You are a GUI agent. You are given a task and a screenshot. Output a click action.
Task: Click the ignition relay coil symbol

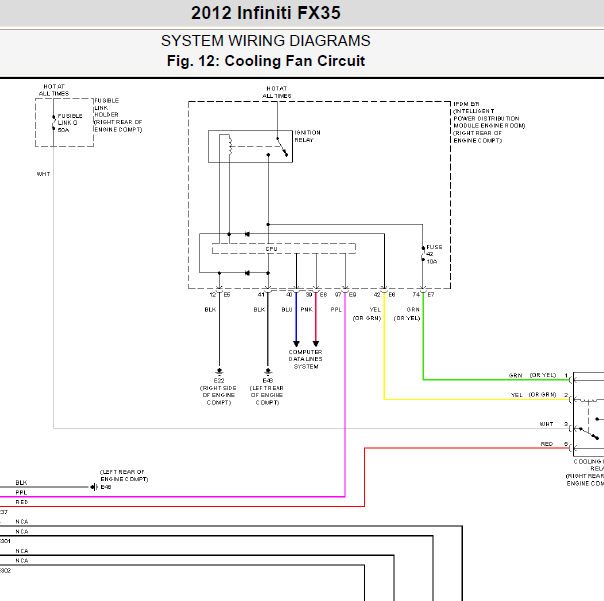pyautogui.click(x=230, y=145)
